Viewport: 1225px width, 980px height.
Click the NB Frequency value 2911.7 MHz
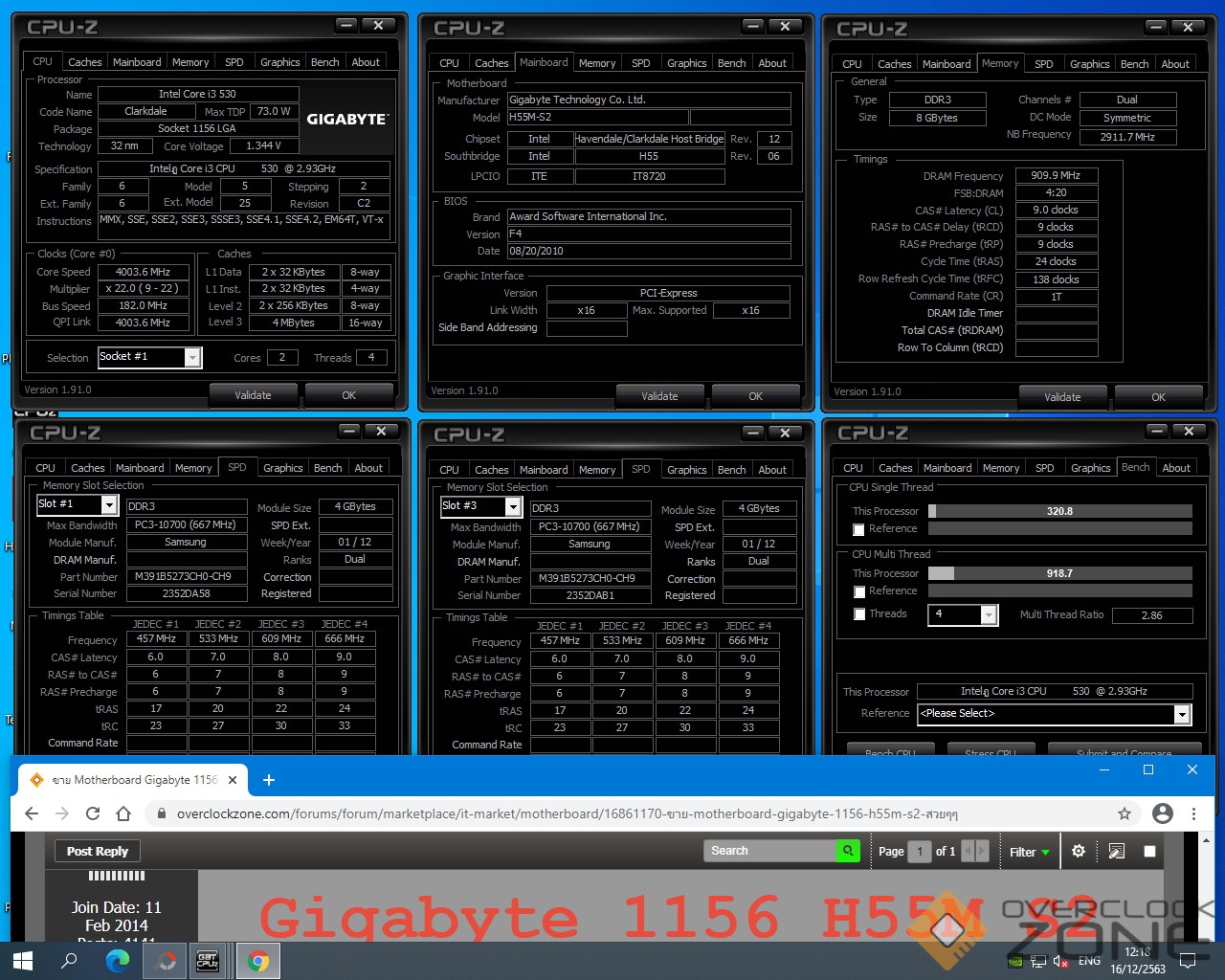[x=1127, y=137]
